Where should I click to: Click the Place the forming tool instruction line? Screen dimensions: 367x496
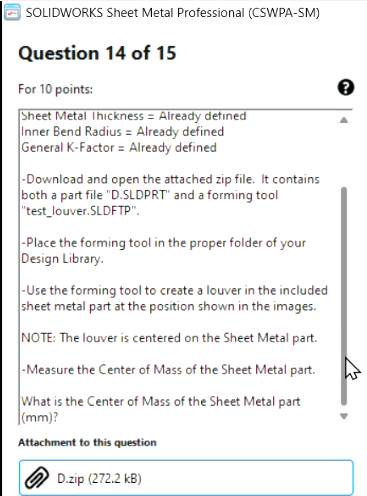[x=164, y=251]
